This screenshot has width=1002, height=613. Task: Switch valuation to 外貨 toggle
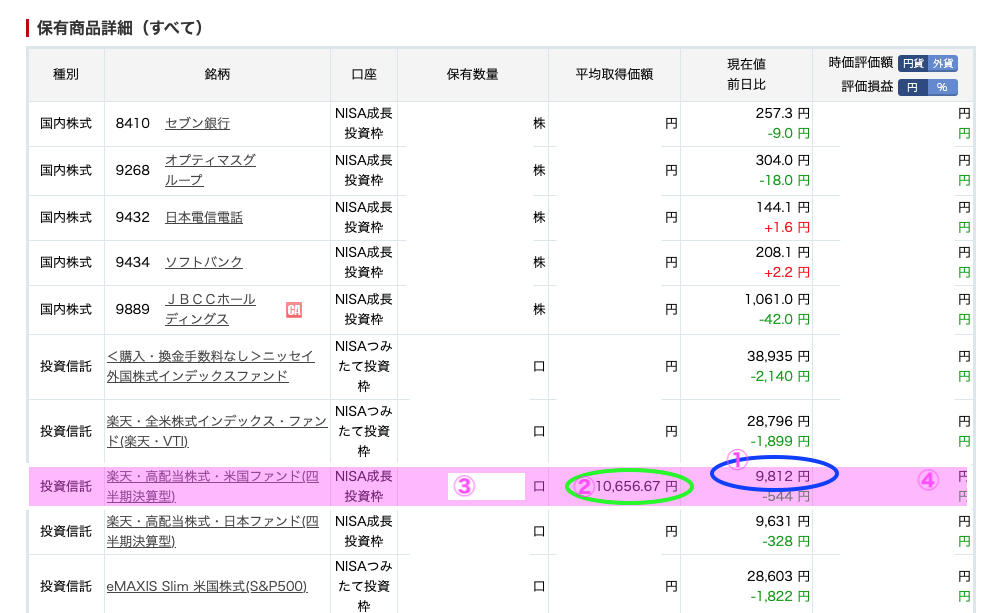(943, 63)
